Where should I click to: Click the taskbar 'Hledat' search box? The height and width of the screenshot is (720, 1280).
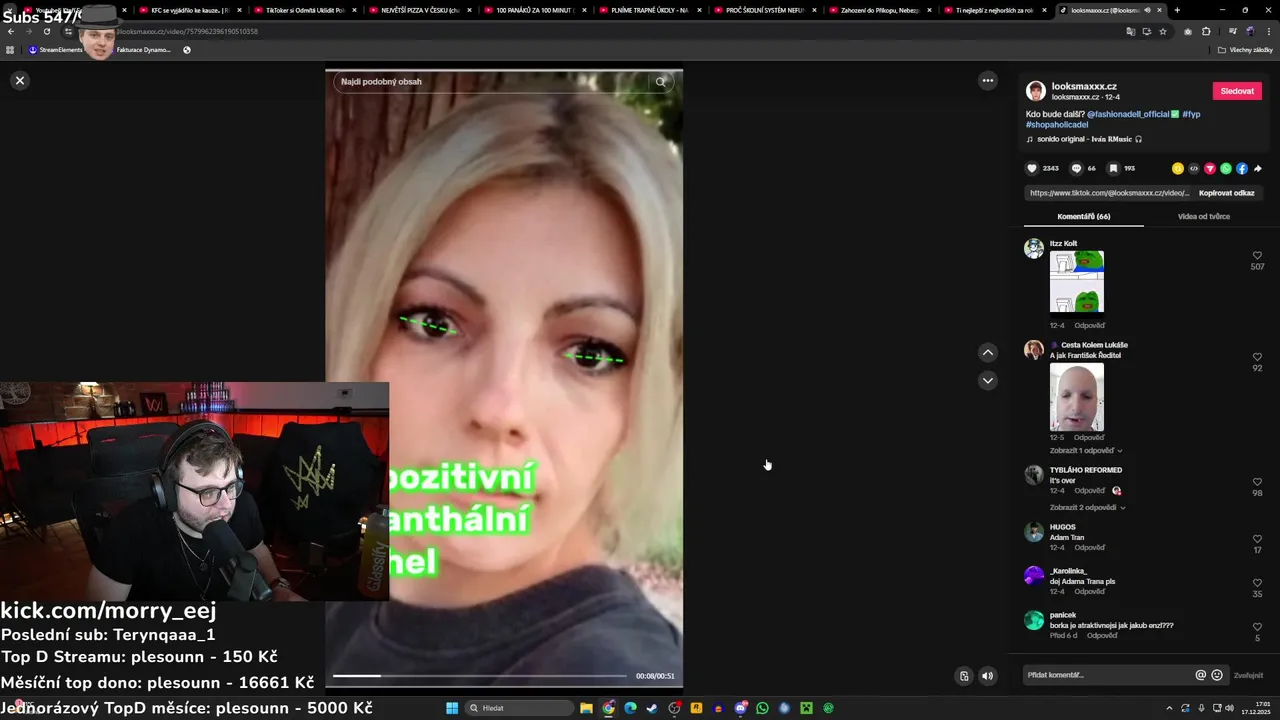point(520,708)
